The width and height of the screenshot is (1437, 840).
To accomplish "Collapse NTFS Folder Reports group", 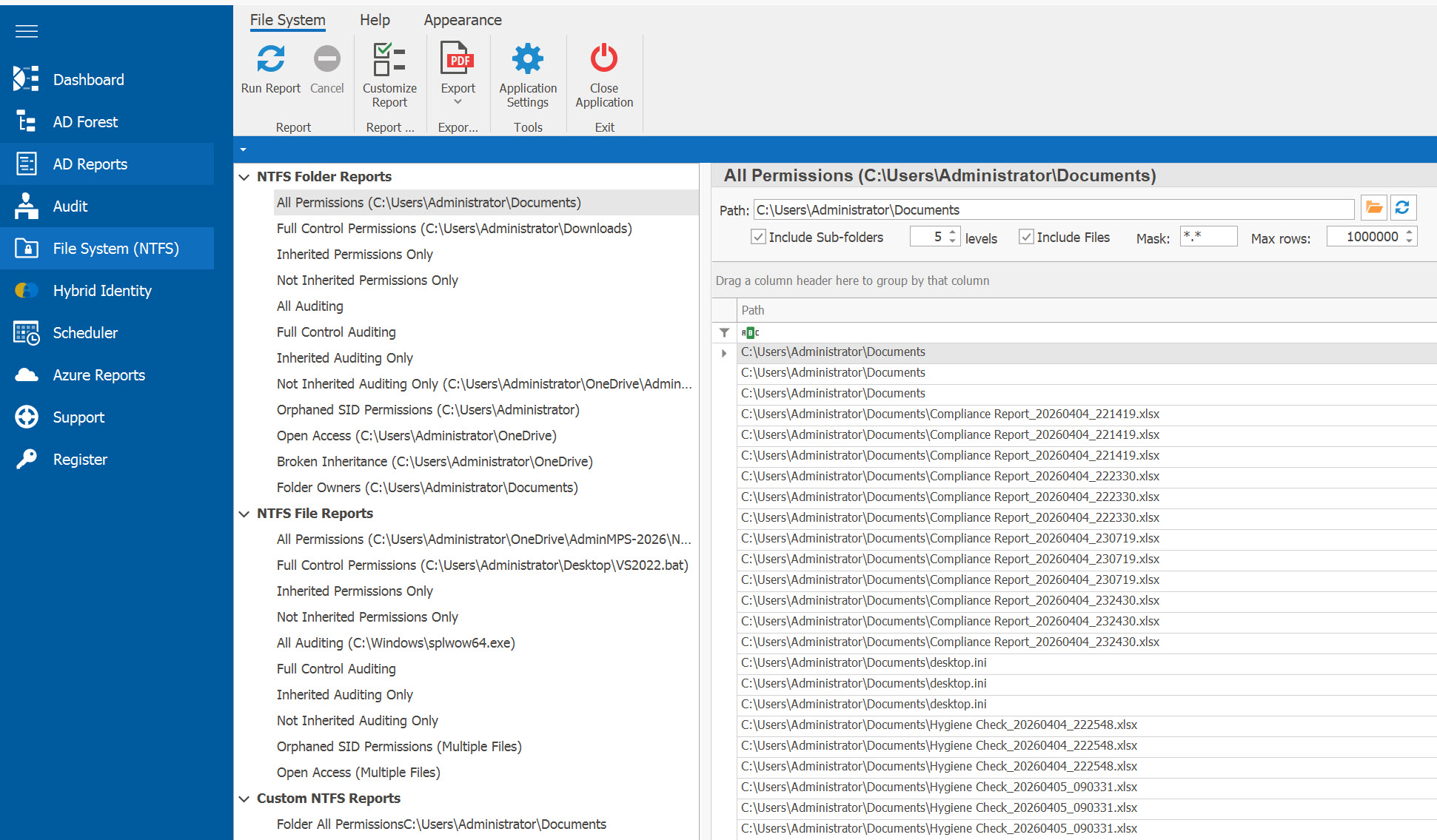I will click(x=244, y=177).
